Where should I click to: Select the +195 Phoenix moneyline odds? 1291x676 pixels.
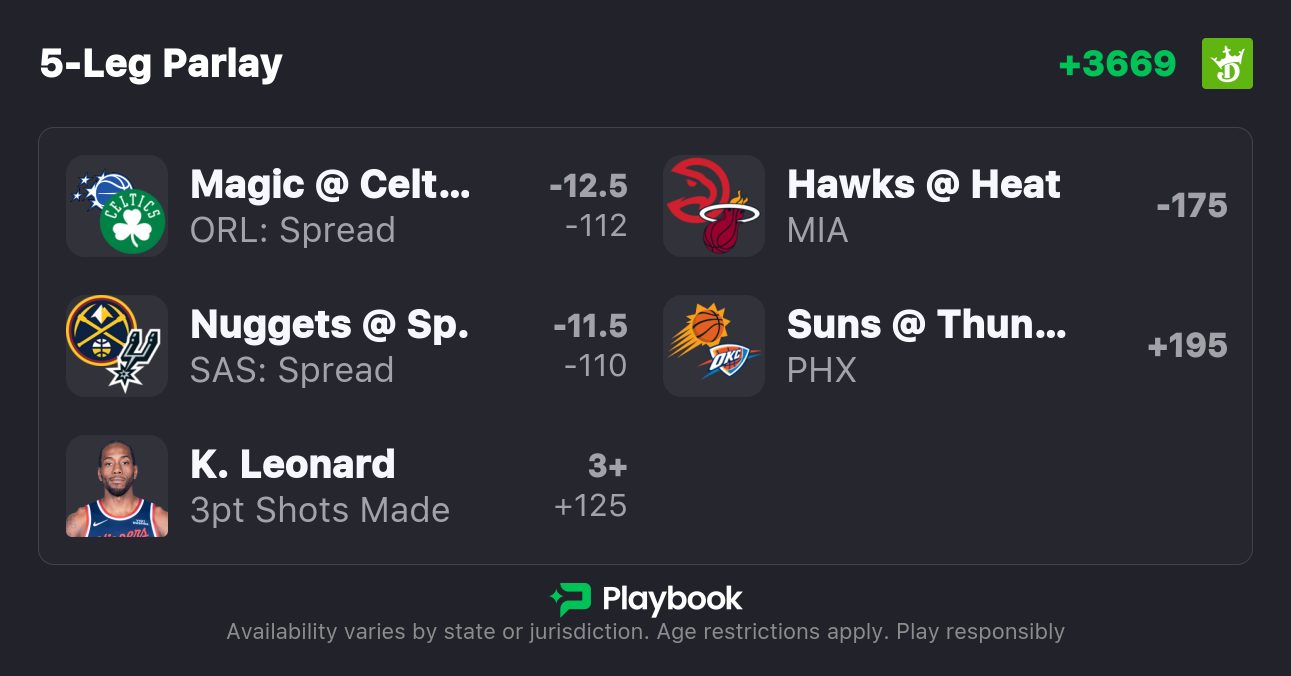coord(1187,346)
